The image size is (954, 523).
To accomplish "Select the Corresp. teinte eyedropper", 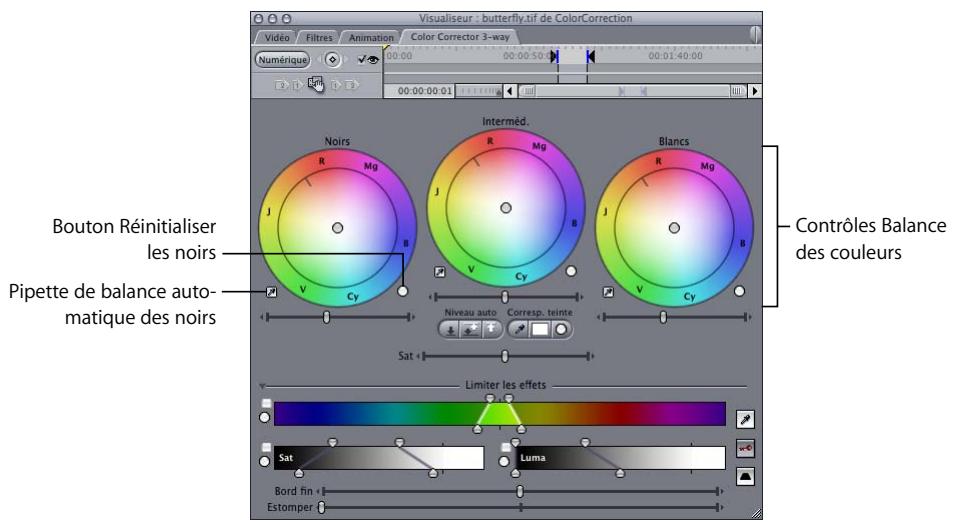I will (519, 330).
